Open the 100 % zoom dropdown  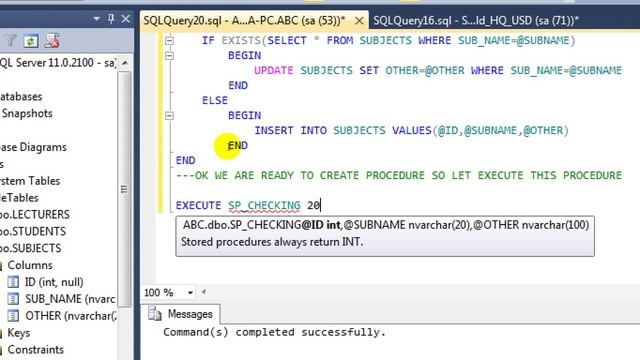tap(190, 293)
